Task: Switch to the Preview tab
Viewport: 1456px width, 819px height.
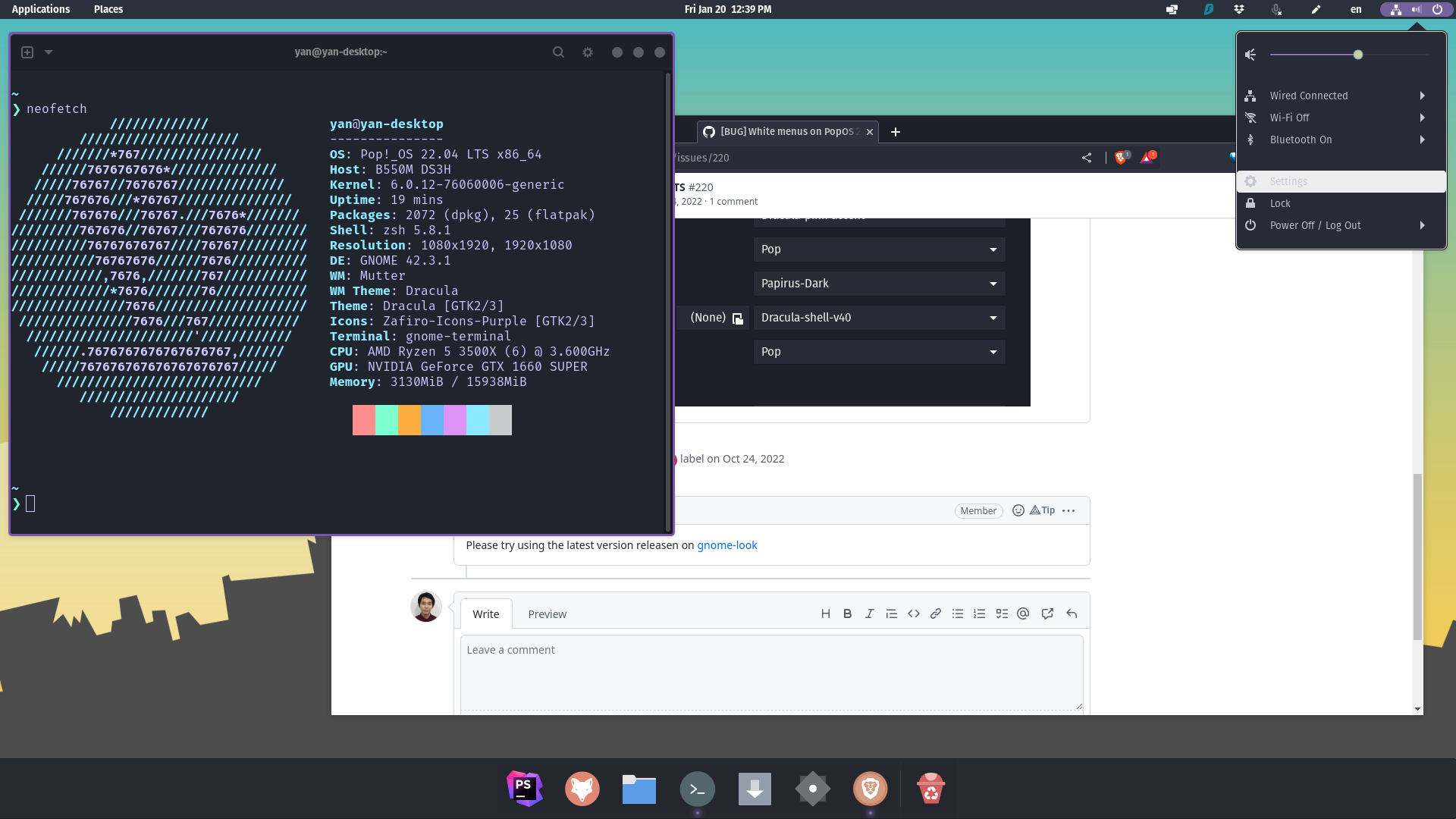Action: [x=548, y=613]
